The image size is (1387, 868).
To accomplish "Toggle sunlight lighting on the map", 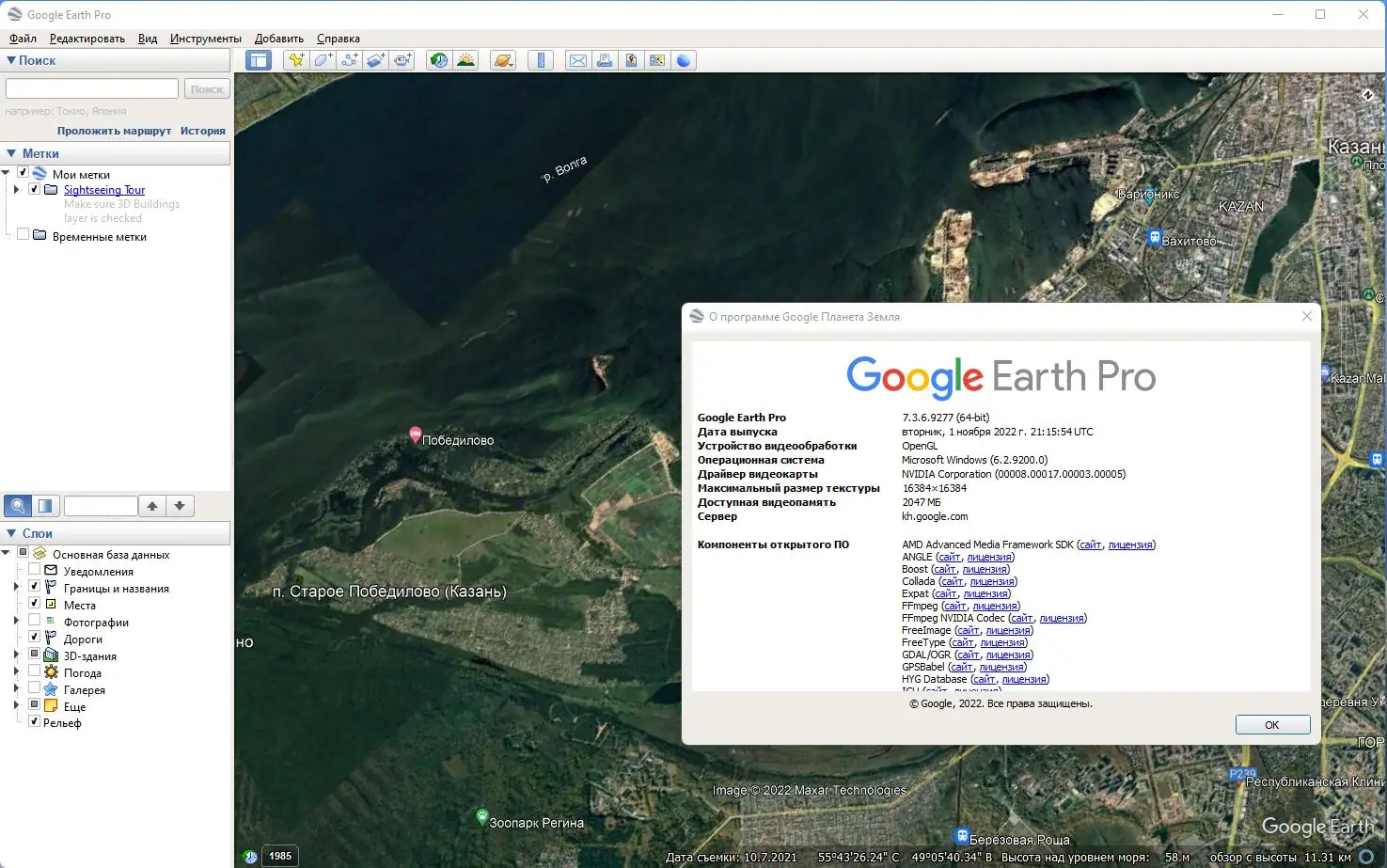I will click(465, 59).
